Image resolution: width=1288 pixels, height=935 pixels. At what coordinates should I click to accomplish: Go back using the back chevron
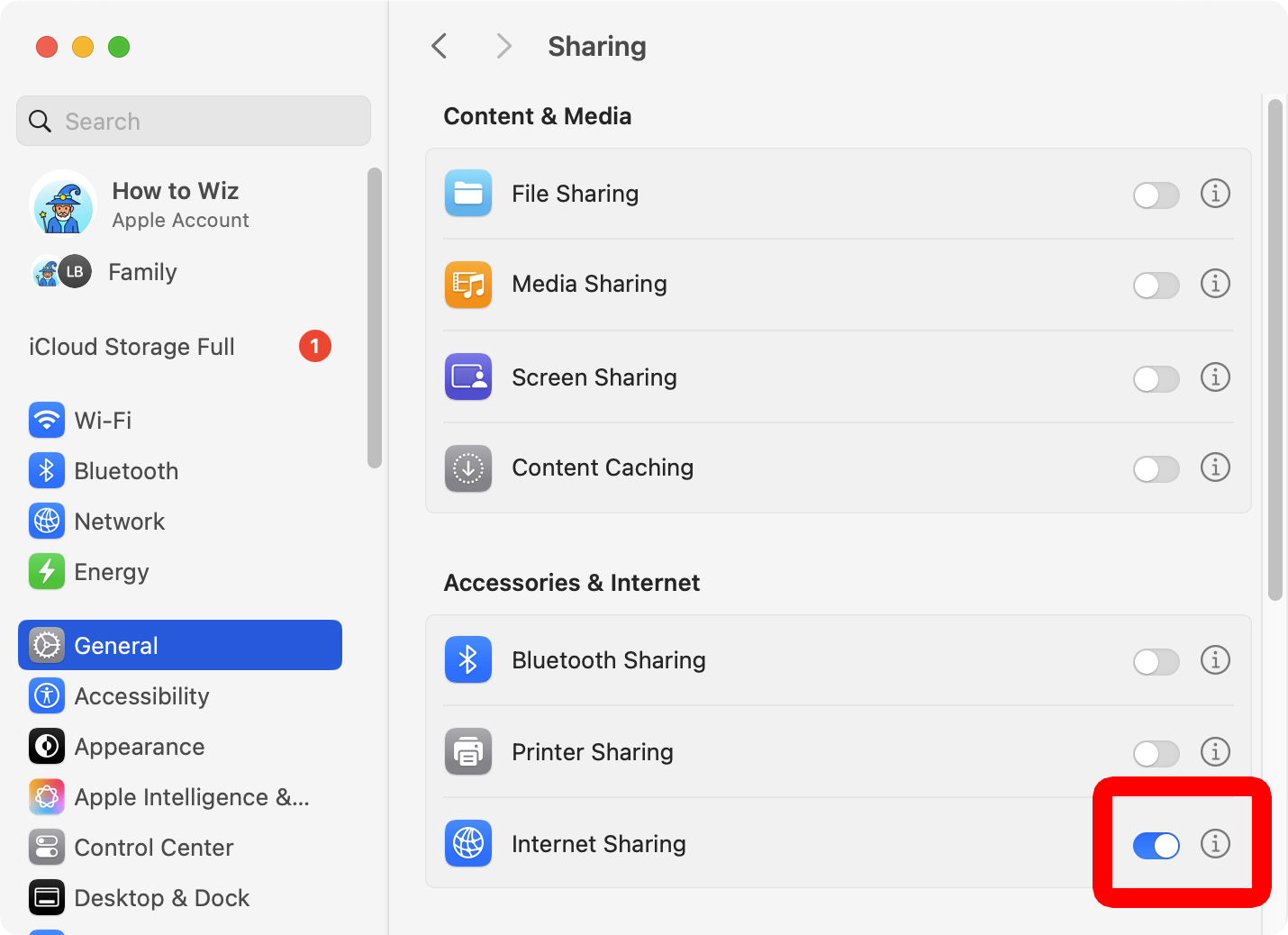coord(440,46)
